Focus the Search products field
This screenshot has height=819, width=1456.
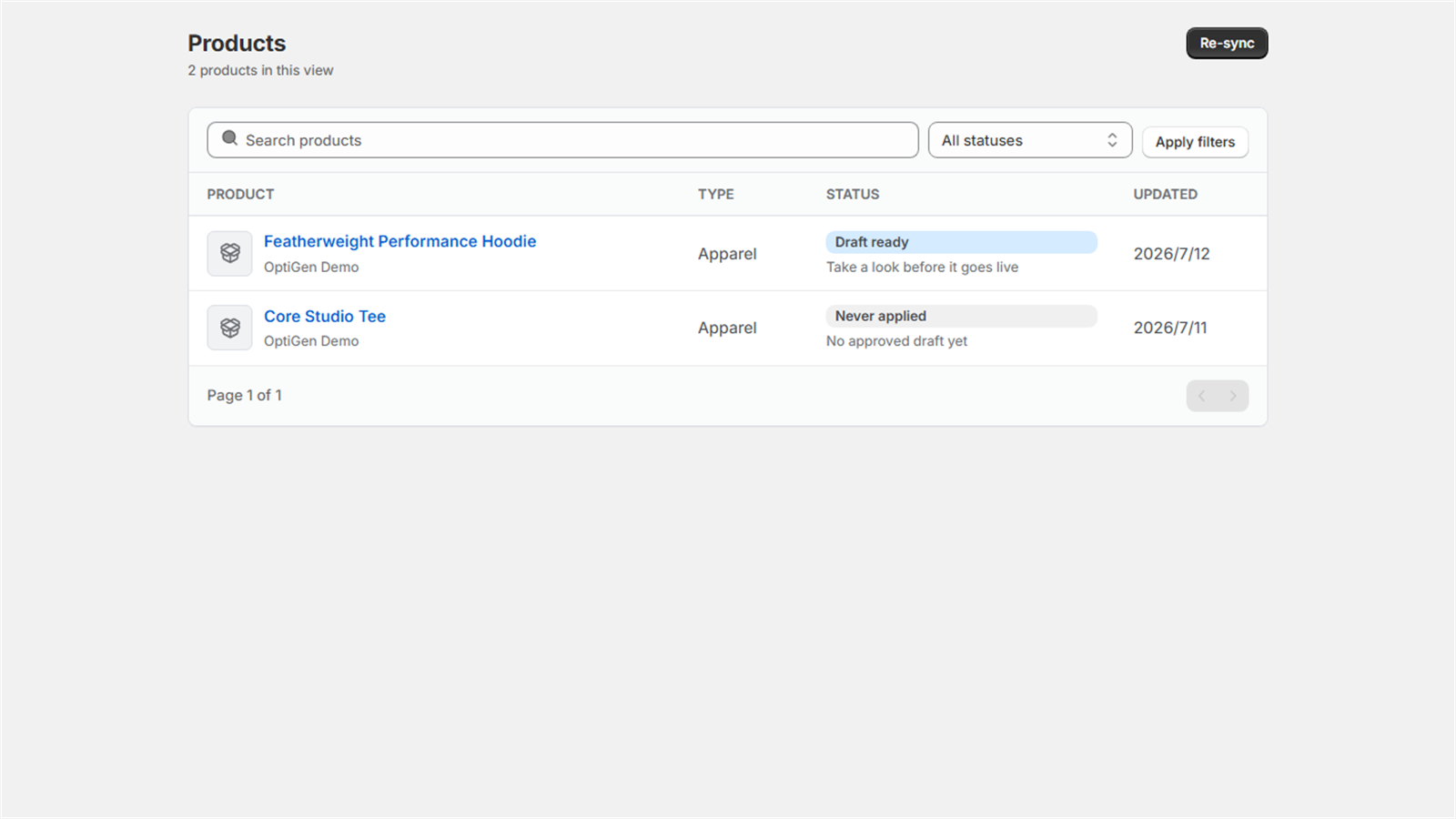[562, 140]
